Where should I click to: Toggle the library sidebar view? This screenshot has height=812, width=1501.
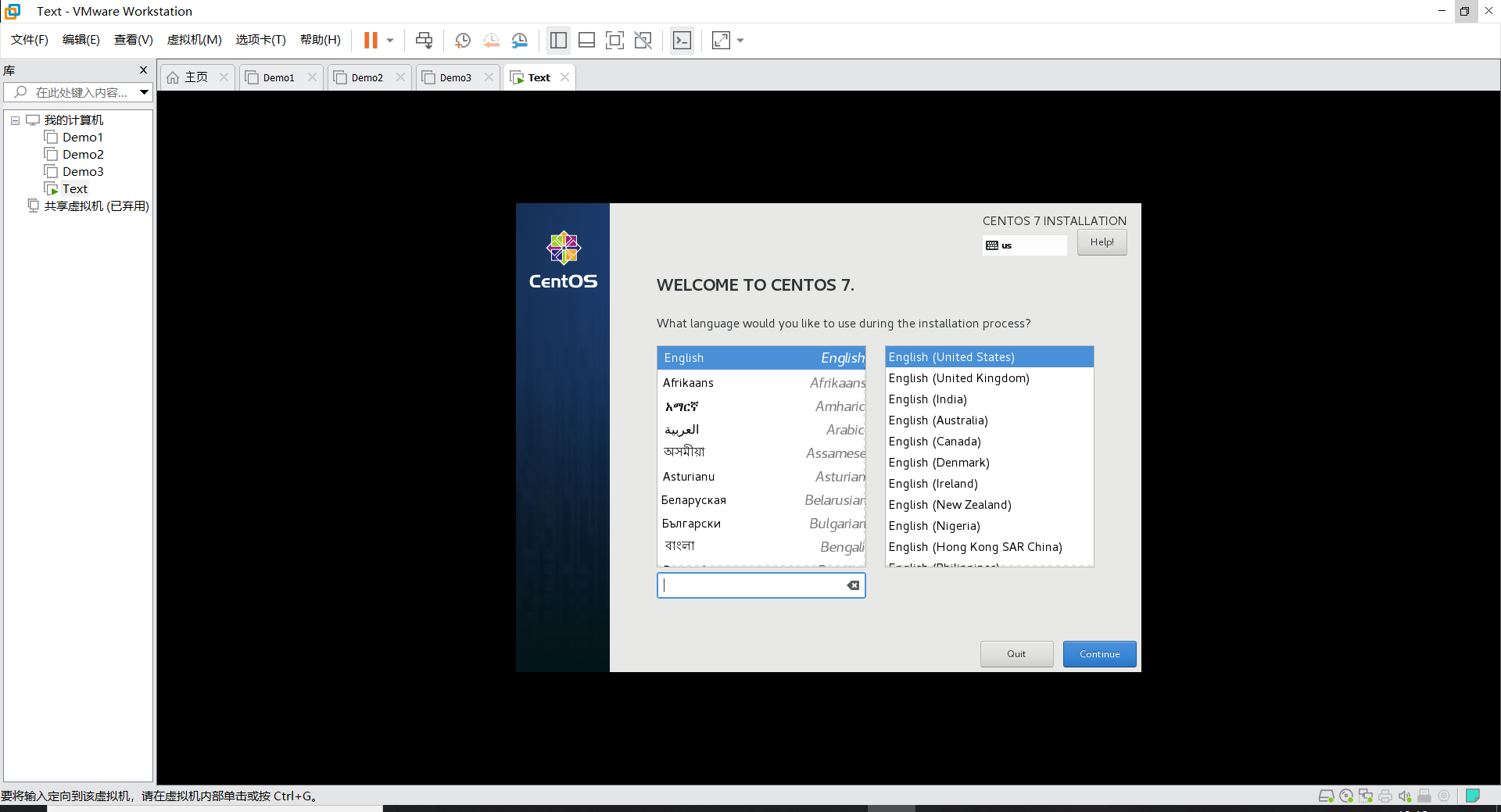coord(558,41)
